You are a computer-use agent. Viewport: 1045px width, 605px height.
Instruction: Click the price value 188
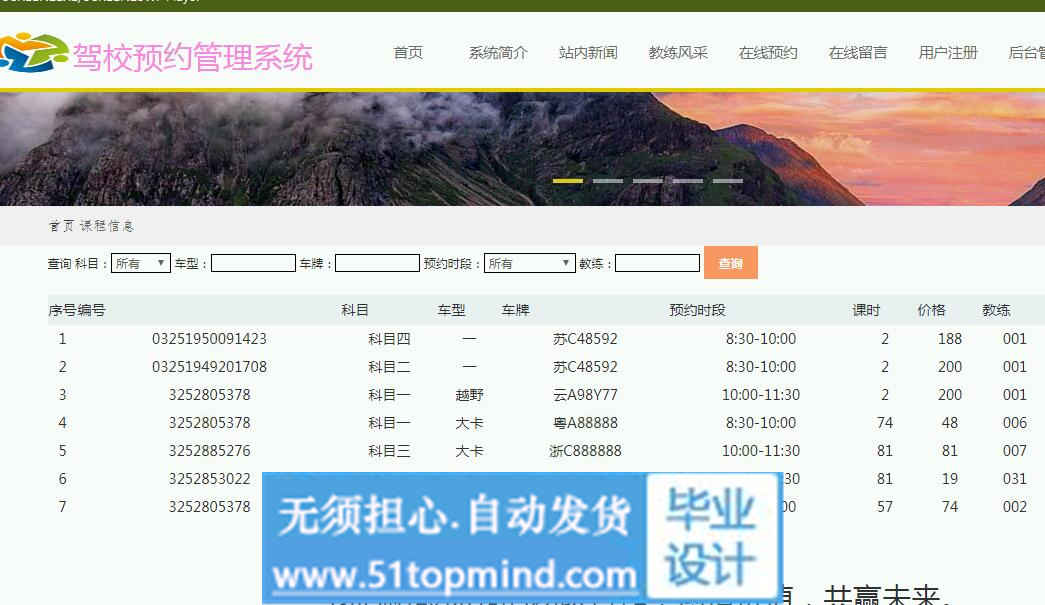(950, 338)
